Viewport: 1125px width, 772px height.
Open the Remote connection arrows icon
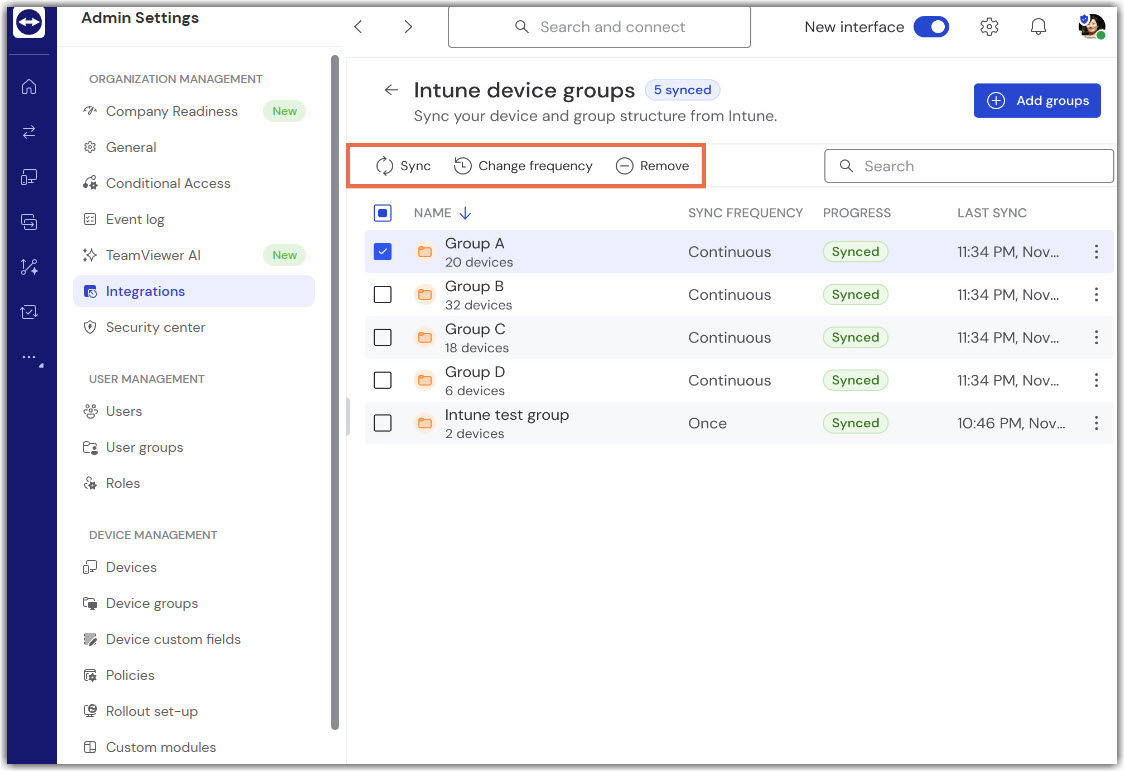click(29, 132)
